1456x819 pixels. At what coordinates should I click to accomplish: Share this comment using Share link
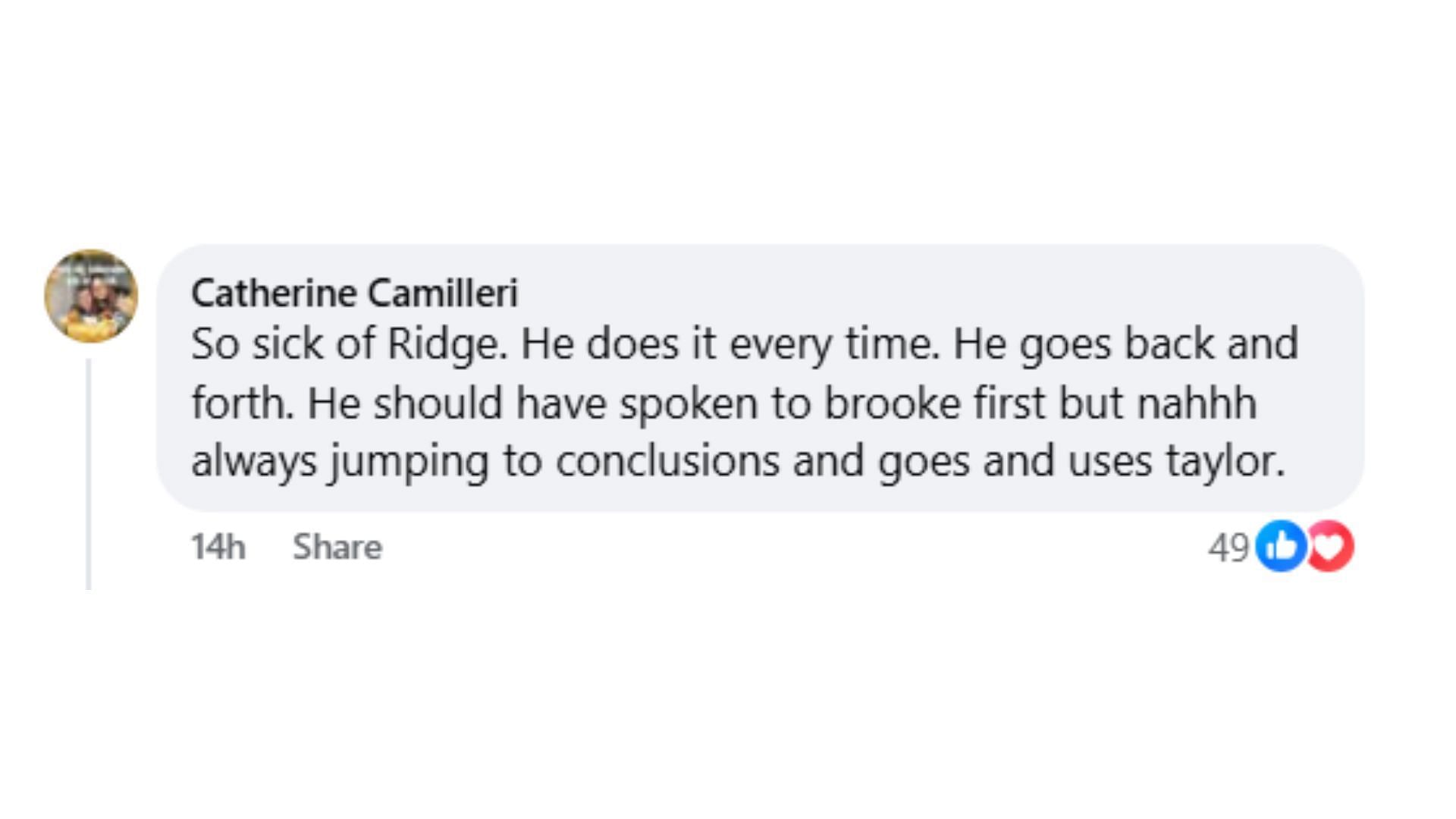(337, 547)
